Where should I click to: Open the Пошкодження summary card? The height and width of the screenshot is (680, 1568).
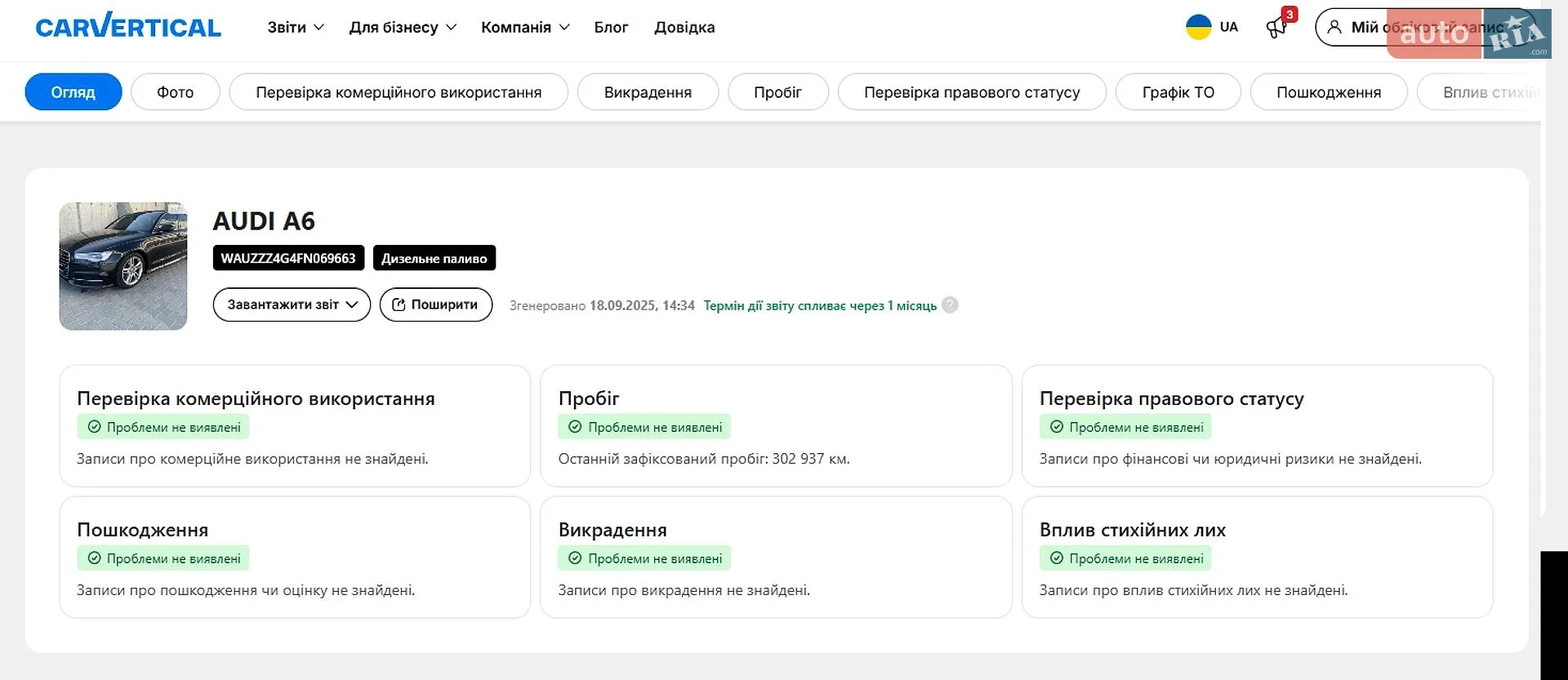pyautogui.click(x=295, y=558)
